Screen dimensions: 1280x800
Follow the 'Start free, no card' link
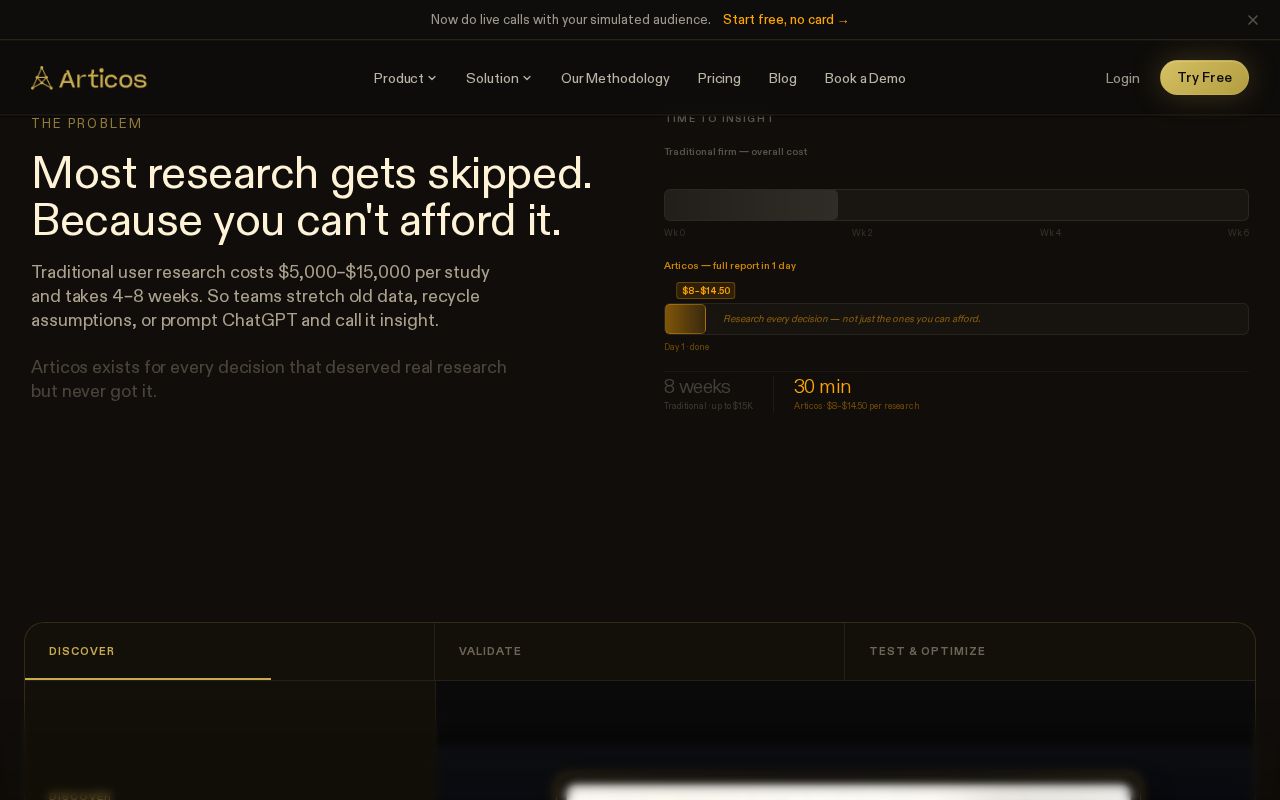(x=786, y=20)
